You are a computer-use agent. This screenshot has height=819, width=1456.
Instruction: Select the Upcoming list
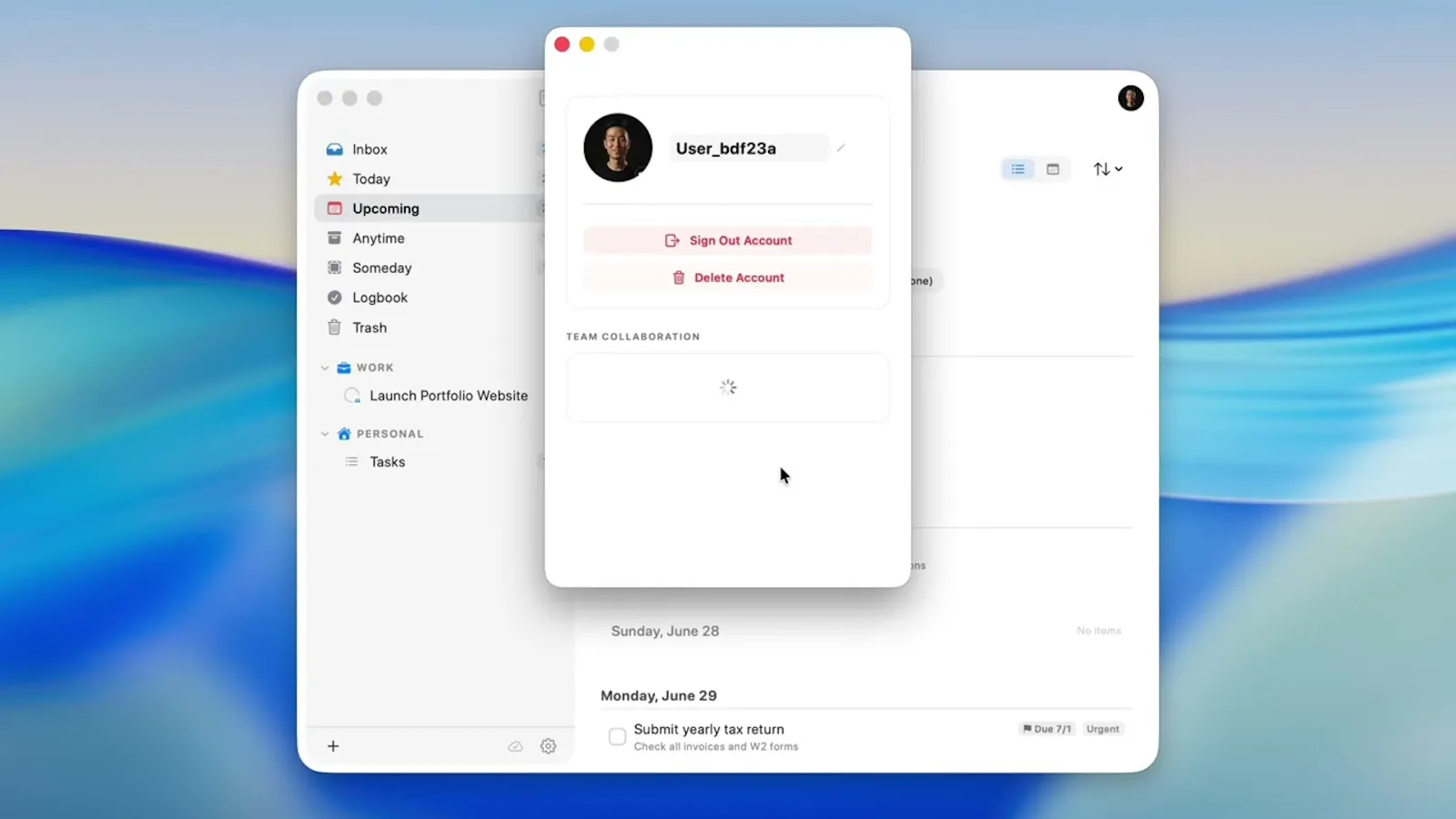(430, 208)
